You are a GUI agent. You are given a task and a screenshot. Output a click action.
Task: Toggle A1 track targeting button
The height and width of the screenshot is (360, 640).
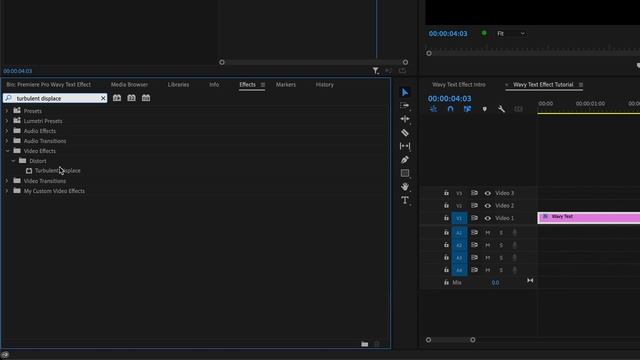[x=459, y=233]
